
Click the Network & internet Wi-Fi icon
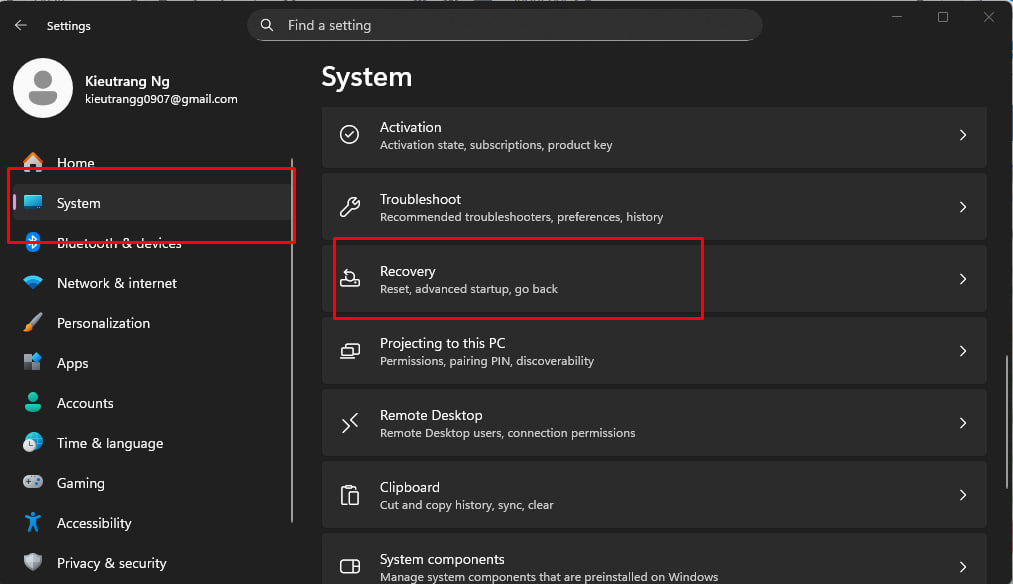pos(33,283)
